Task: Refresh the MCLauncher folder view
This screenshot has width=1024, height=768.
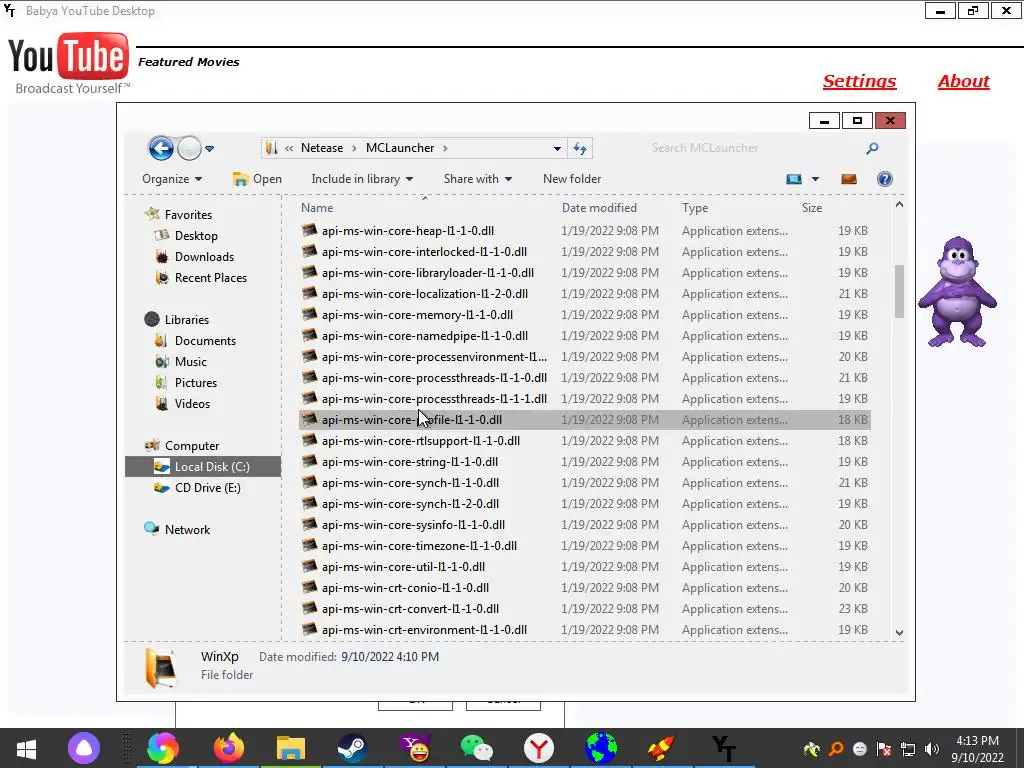Action: coord(580,148)
